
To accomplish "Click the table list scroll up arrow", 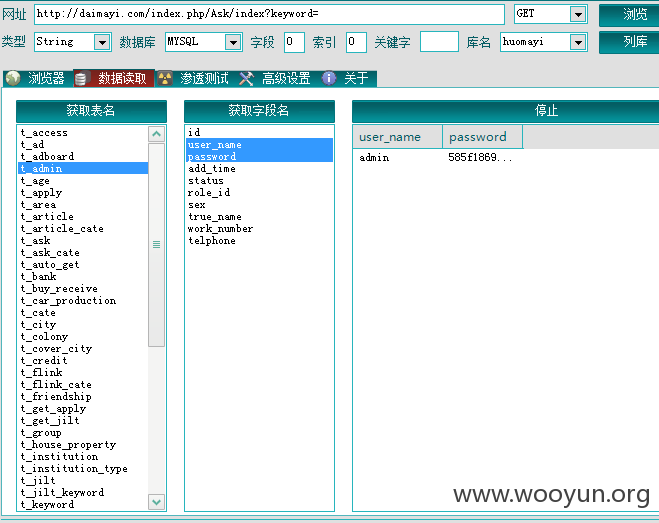I will point(156,134).
